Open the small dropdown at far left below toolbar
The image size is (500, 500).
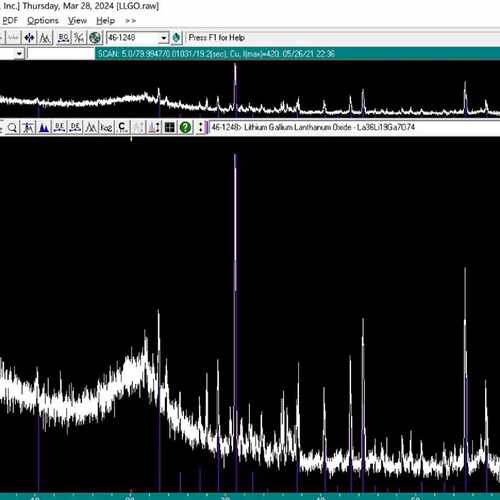[19, 53]
